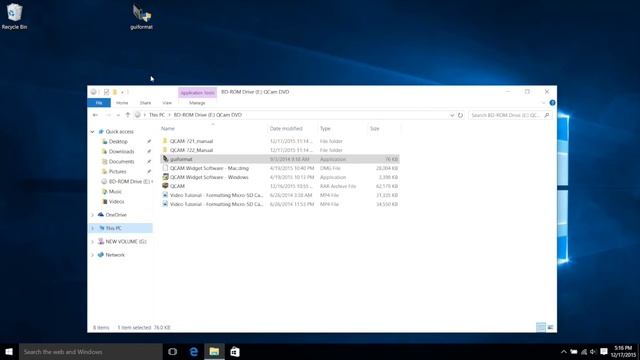640x360 pixels.
Task: Open Pictures in Quick access
Action: (117, 172)
